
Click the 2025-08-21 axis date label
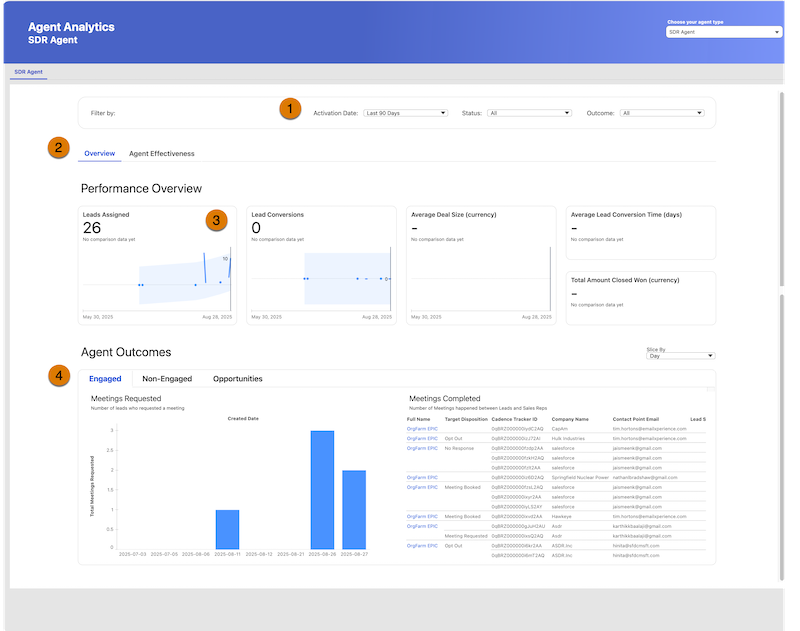click(x=291, y=554)
